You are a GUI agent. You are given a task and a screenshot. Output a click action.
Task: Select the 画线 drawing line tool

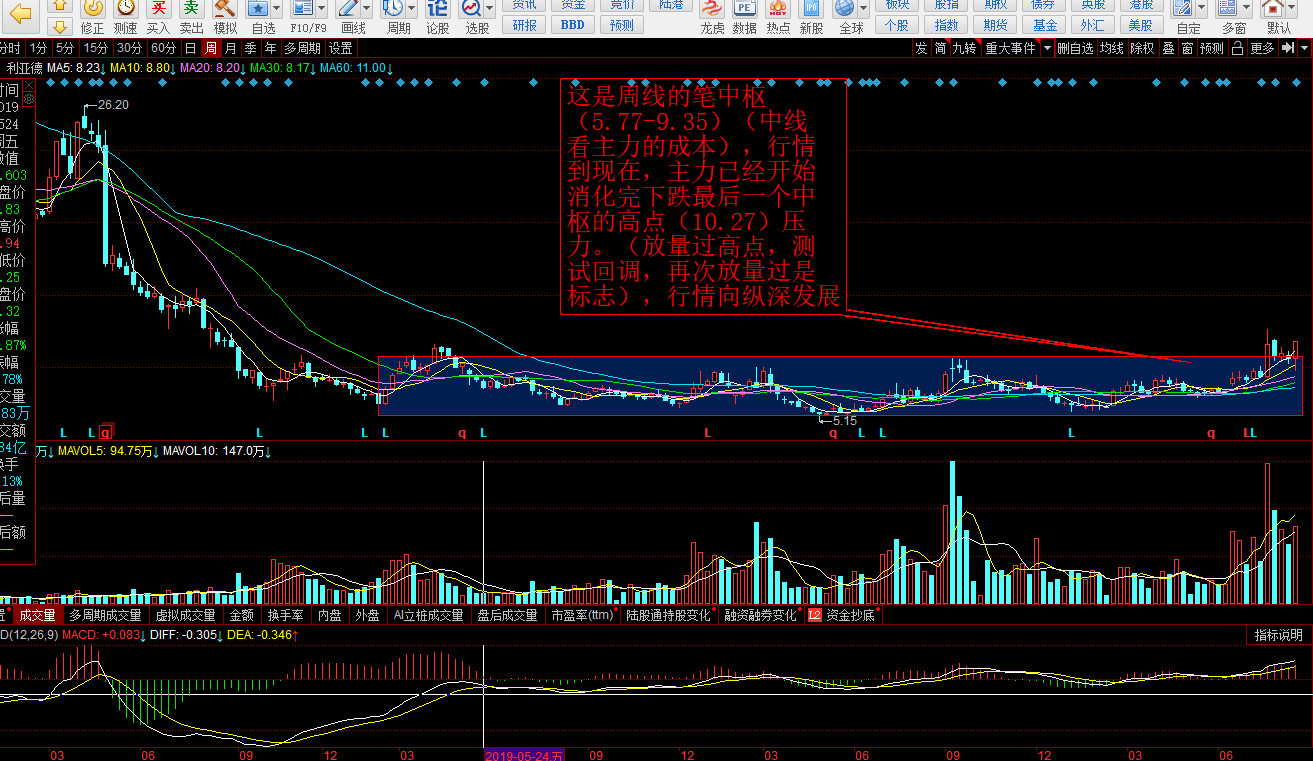(349, 8)
